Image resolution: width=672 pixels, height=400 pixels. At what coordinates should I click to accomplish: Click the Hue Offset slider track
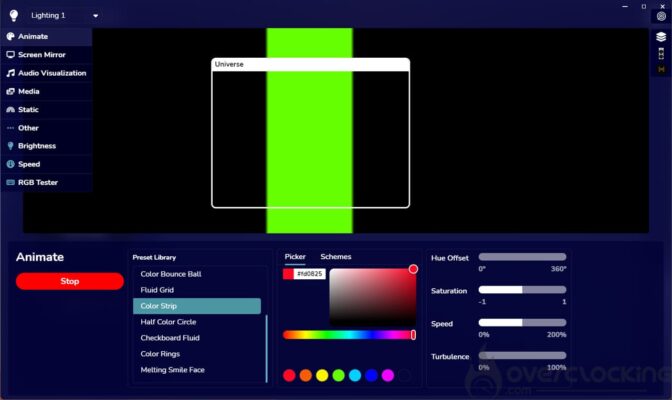(522, 257)
